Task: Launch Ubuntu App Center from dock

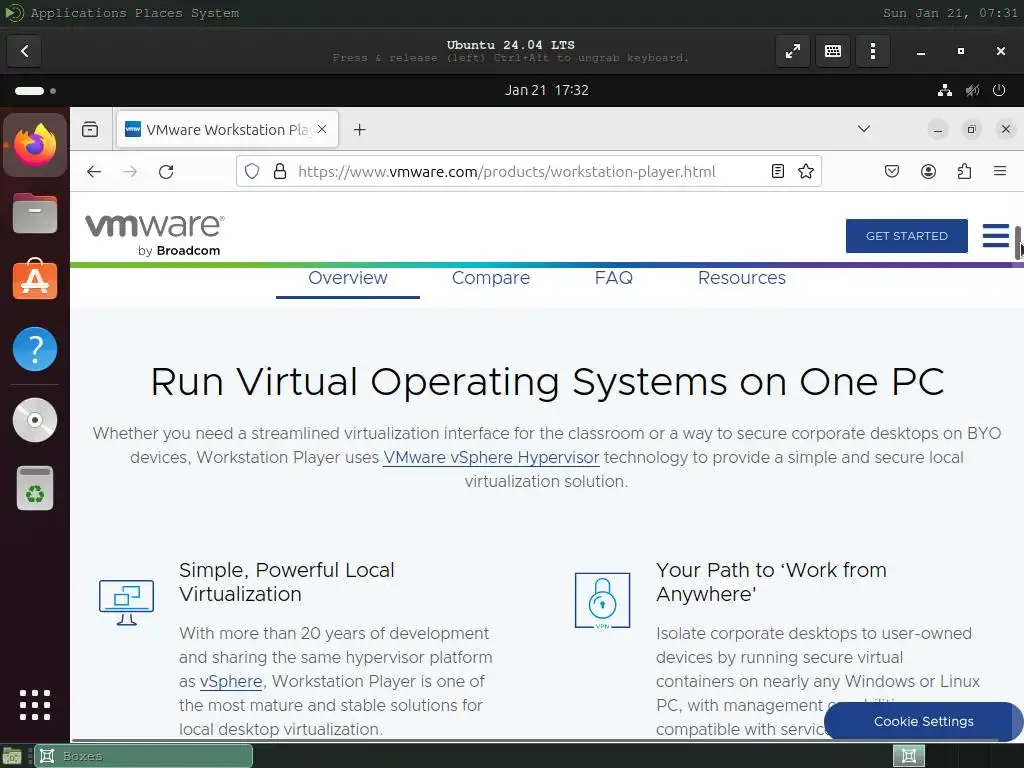Action: tap(35, 280)
